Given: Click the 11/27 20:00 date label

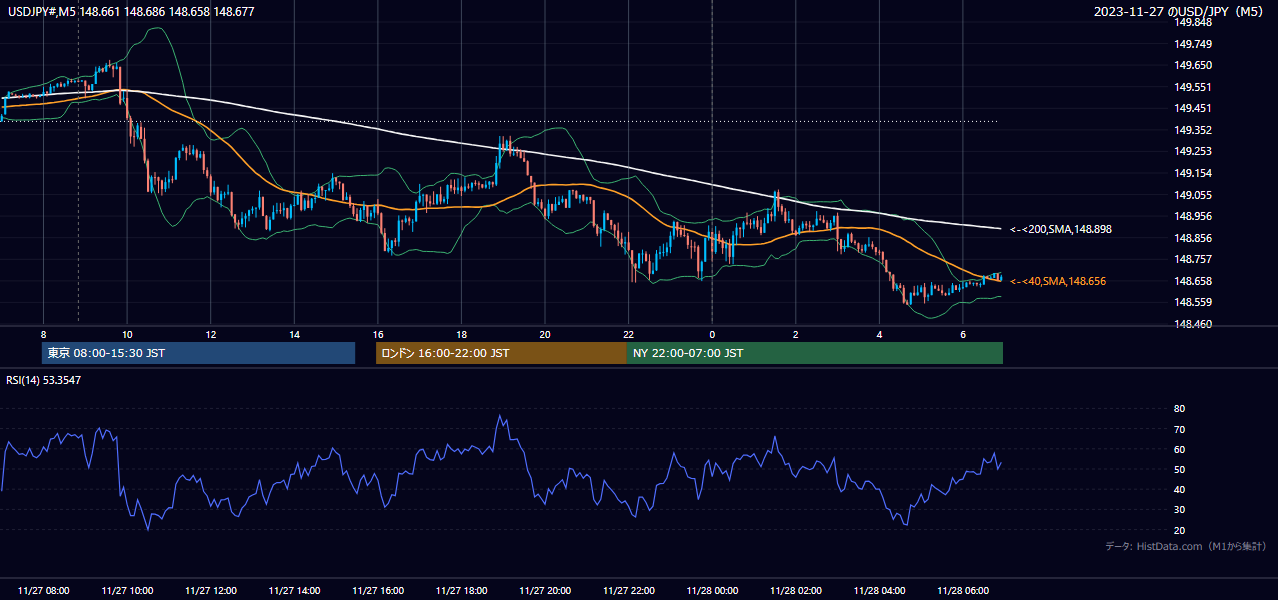Looking at the screenshot, I should (545, 591).
